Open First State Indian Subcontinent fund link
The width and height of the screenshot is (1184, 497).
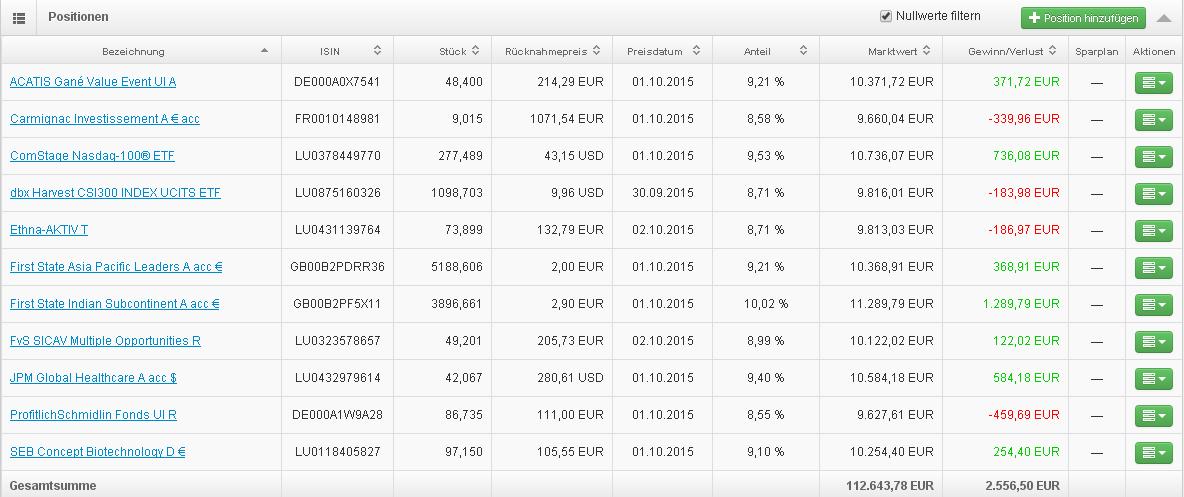tap(114, 304)
